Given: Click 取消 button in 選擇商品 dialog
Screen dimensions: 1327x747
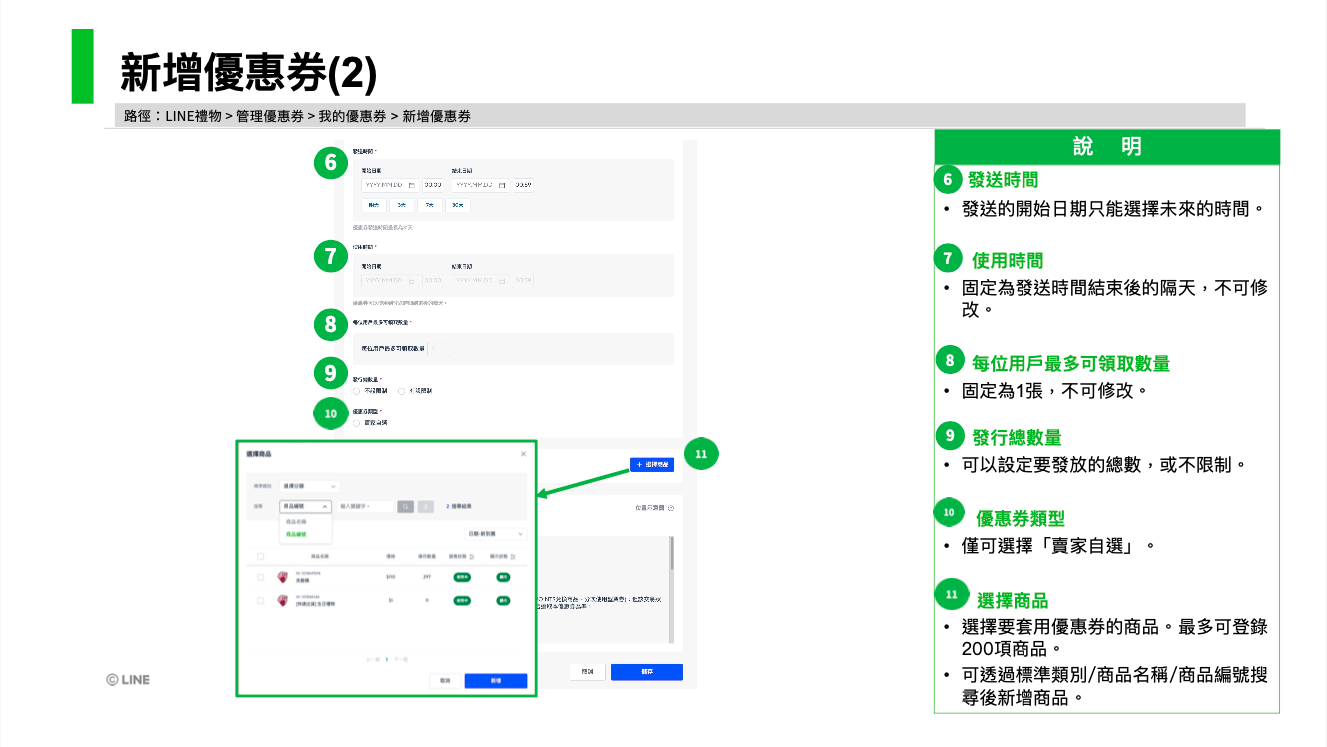Looking at the screenshot, I should [445, 680].
